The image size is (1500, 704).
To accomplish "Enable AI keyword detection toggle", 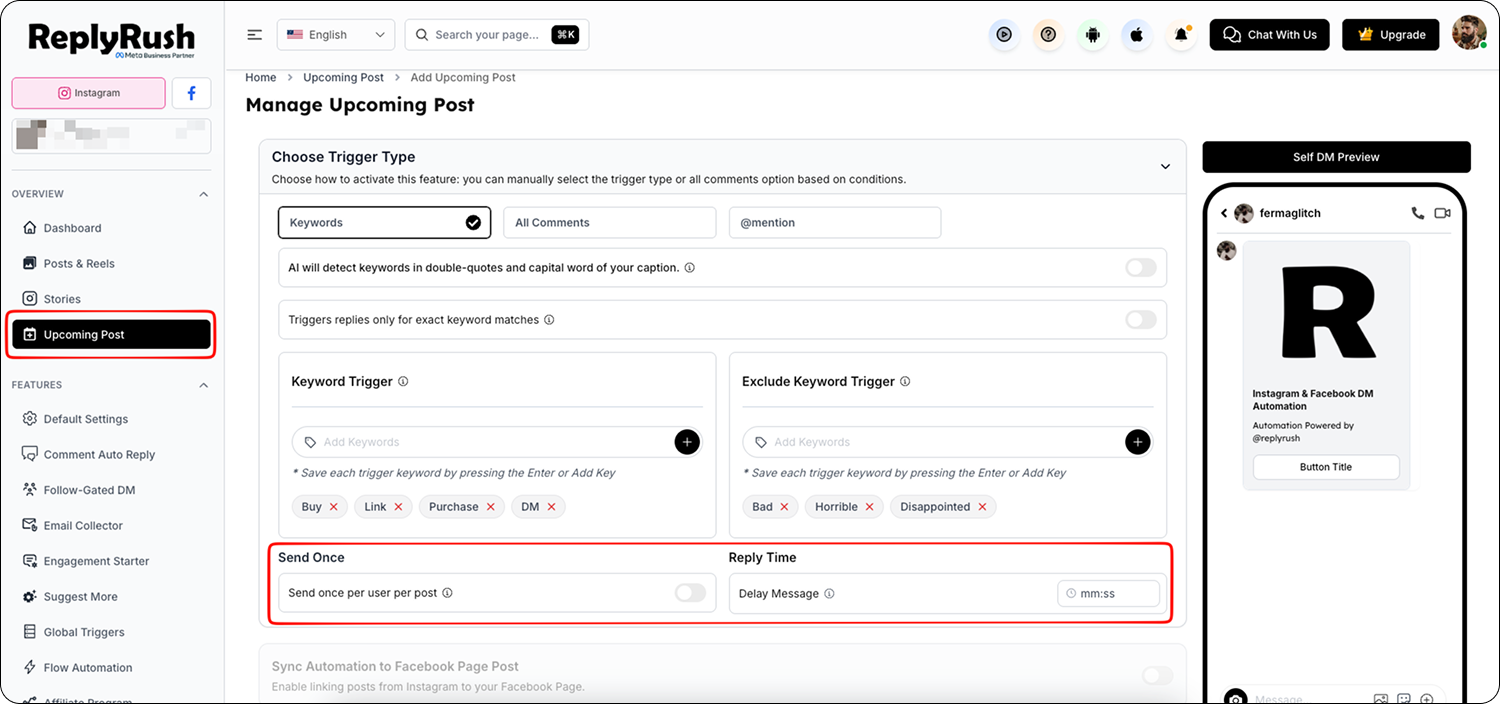I will click(x=1141, y=268).
